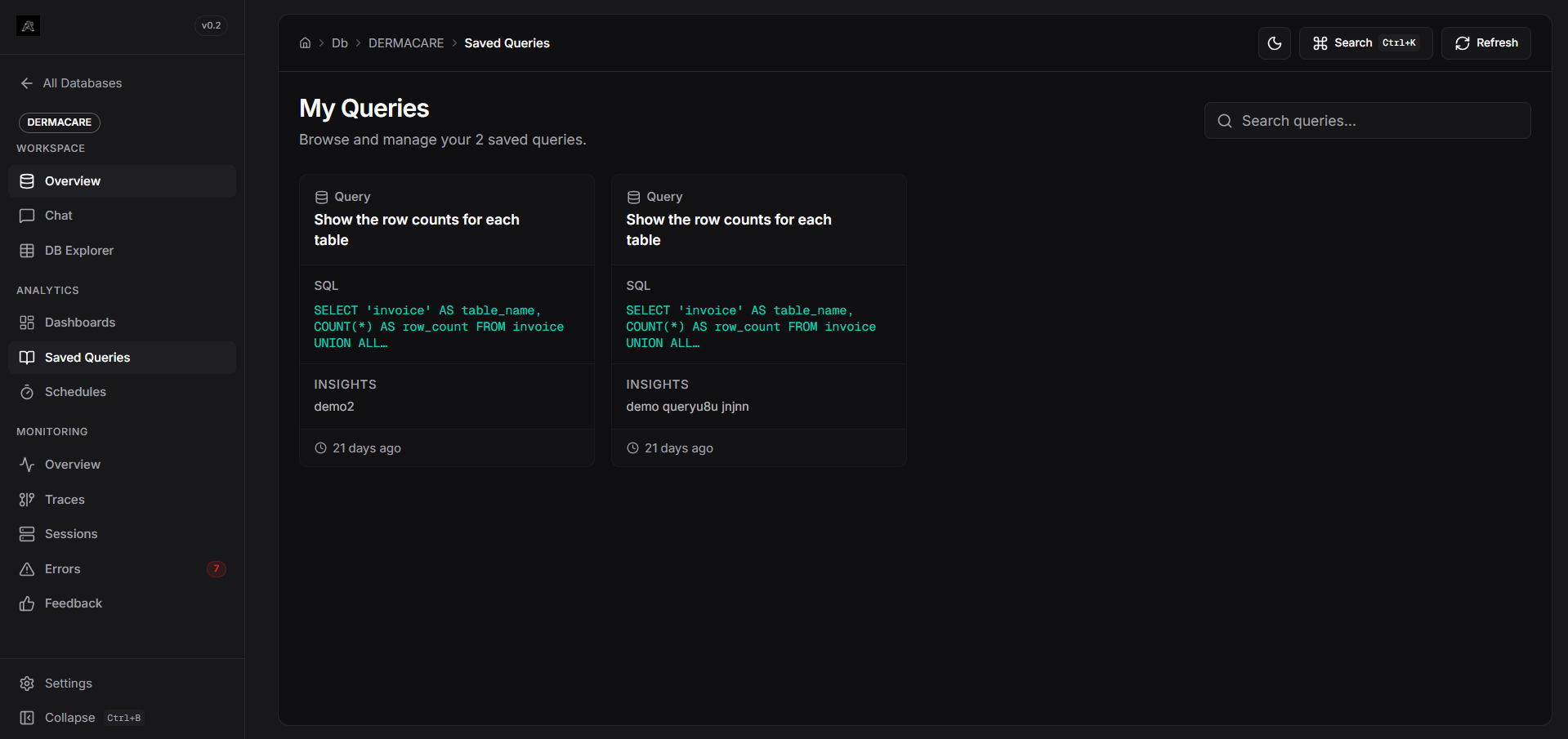
Task: Click the Traces icon
Action: click(x=27, y=500)
